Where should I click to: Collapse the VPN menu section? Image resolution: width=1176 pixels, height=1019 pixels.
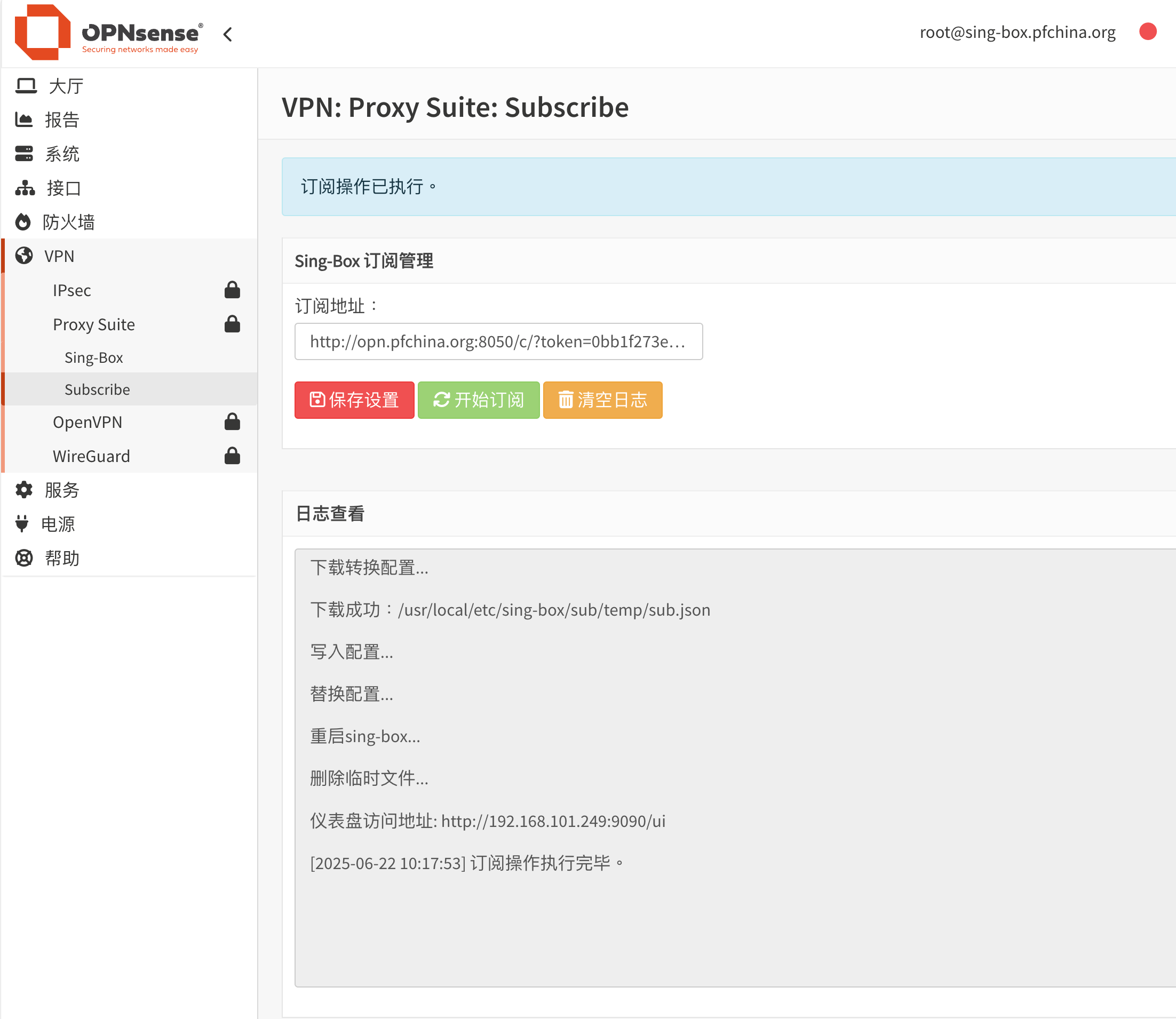point(59,256)
